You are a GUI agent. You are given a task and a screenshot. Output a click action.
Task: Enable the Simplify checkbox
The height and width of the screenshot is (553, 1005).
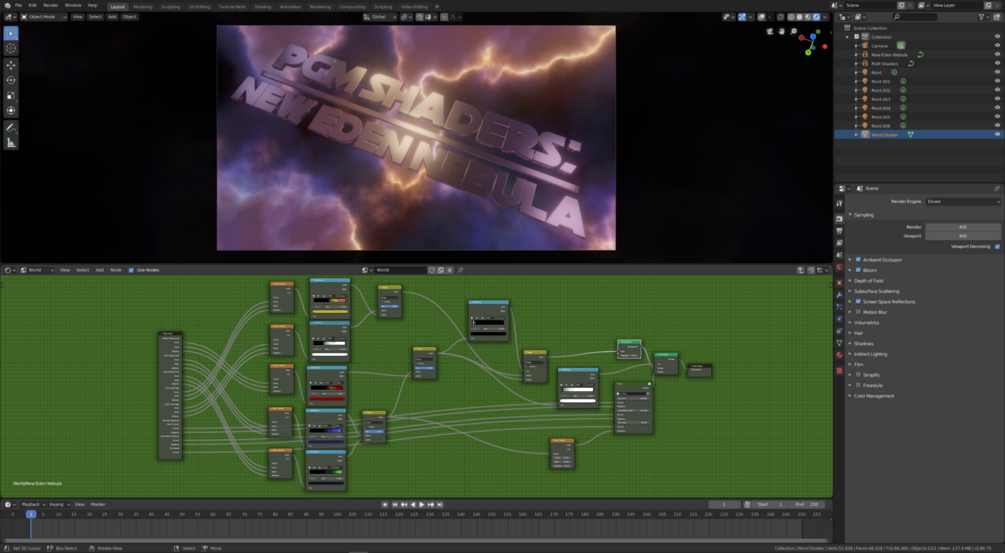click(858, 375)
